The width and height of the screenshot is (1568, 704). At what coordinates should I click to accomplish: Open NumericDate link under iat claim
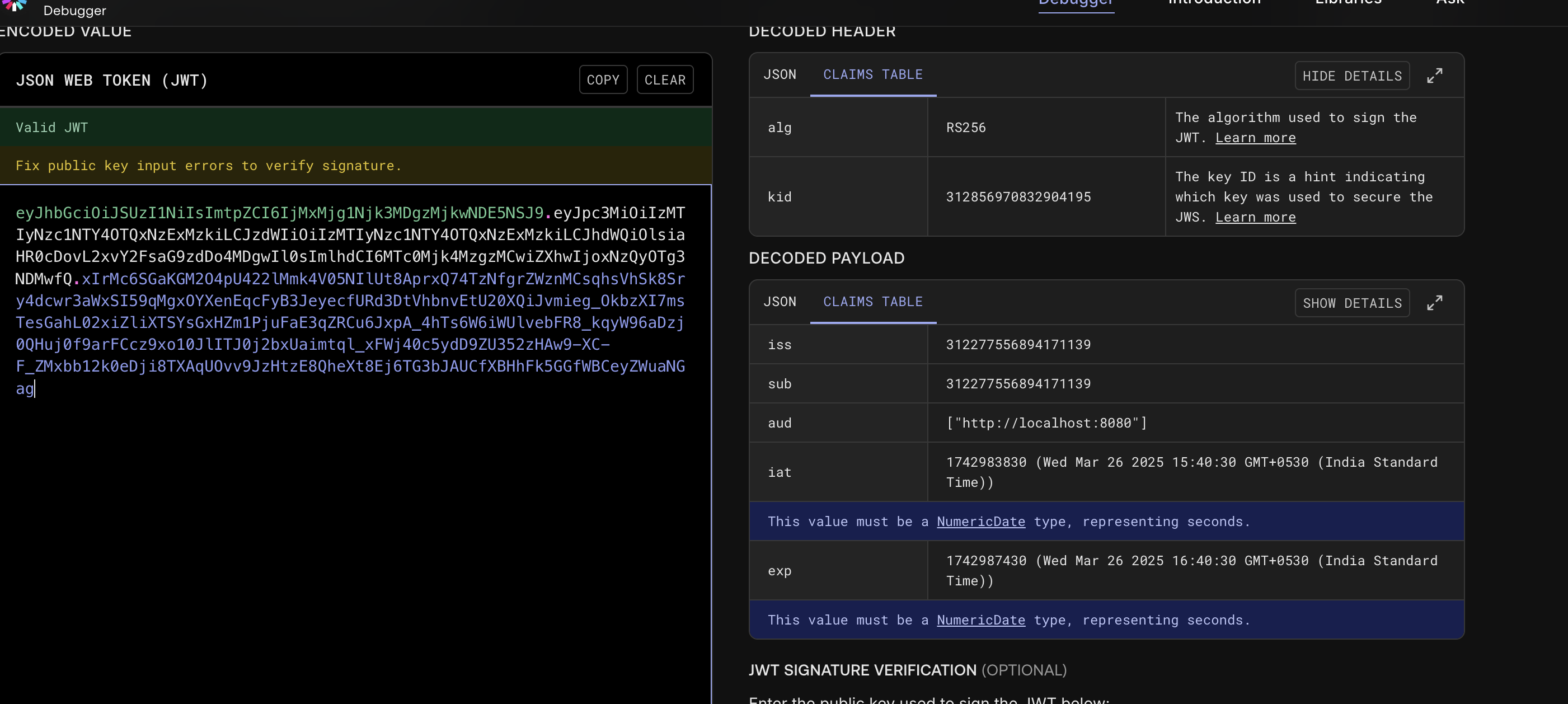(x=980, y=522)
